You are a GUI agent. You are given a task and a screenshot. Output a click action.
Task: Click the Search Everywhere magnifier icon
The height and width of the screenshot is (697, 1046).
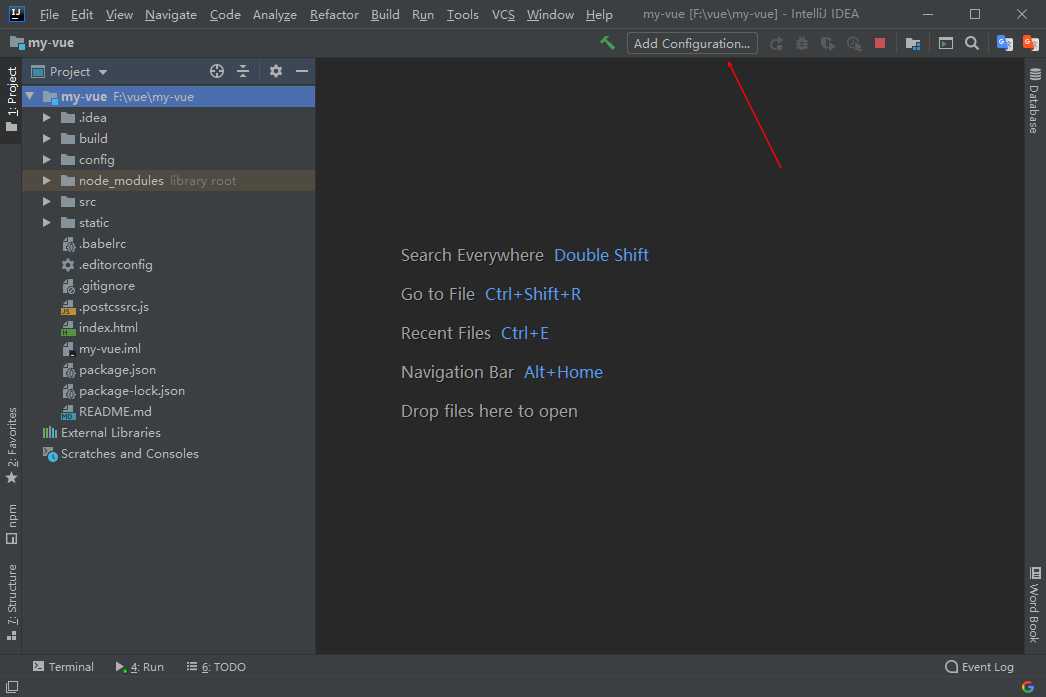click(x=972, y=43)
